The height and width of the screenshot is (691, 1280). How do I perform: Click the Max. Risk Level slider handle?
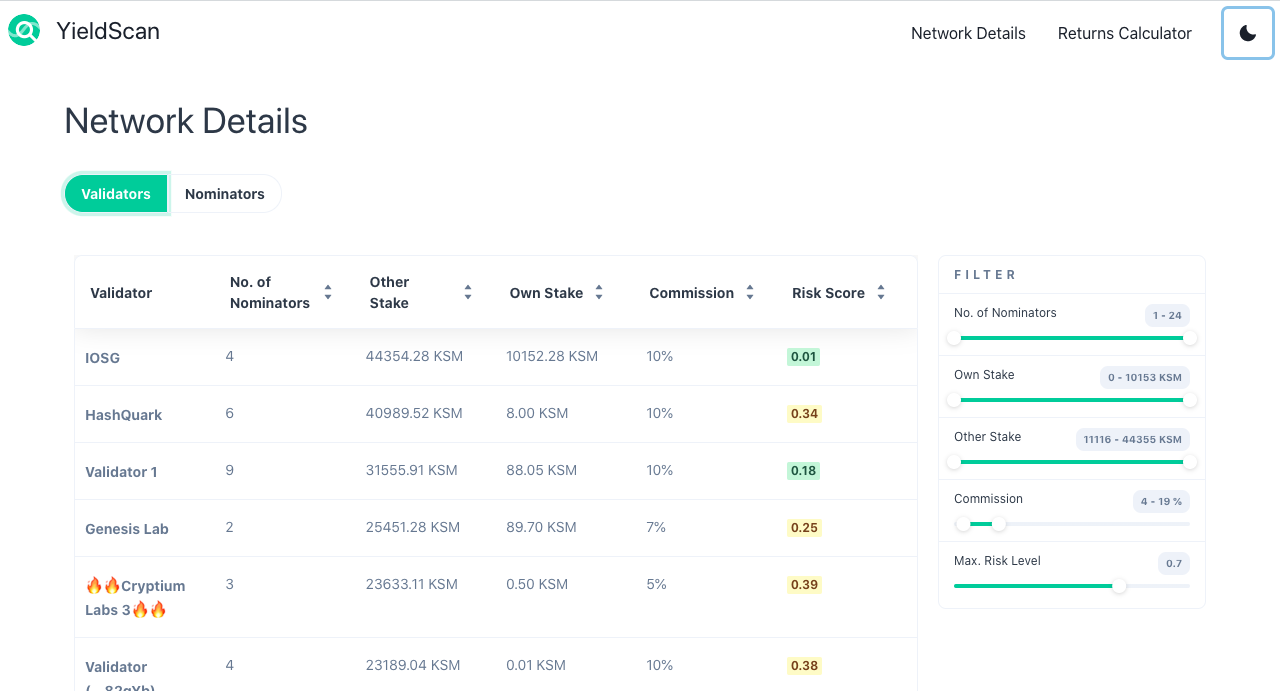coord(1119,586)
